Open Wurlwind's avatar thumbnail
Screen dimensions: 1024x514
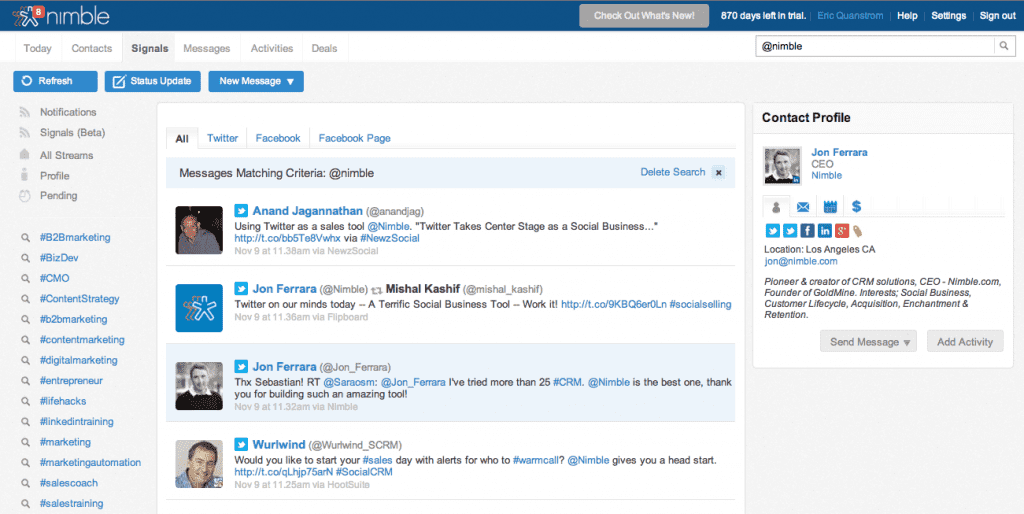[x=199, y=464]
